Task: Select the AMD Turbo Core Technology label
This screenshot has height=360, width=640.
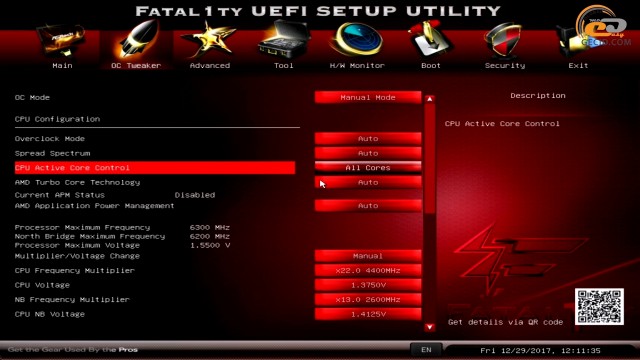Action: (78, 182)
